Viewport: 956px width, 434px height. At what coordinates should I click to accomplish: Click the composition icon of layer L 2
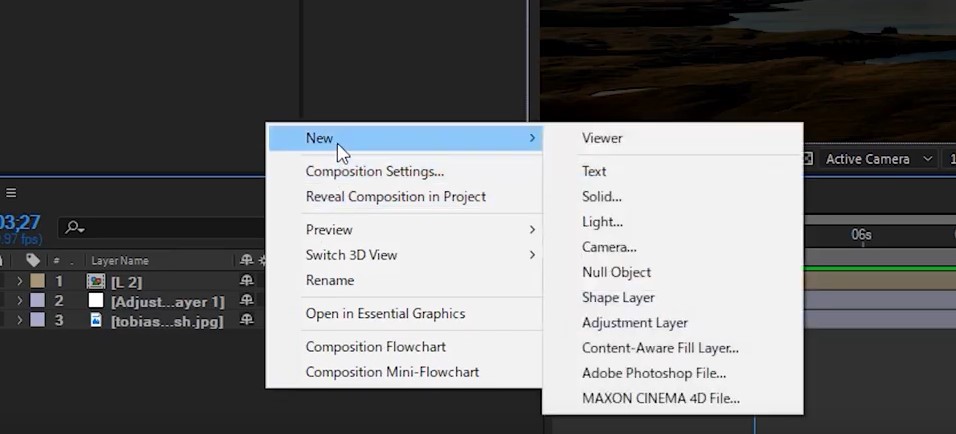[x=96, y=281]
